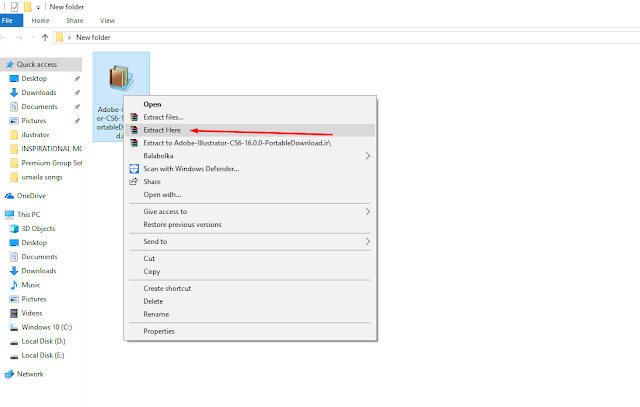Click the Windows Defender shield icon

[134, 169]
